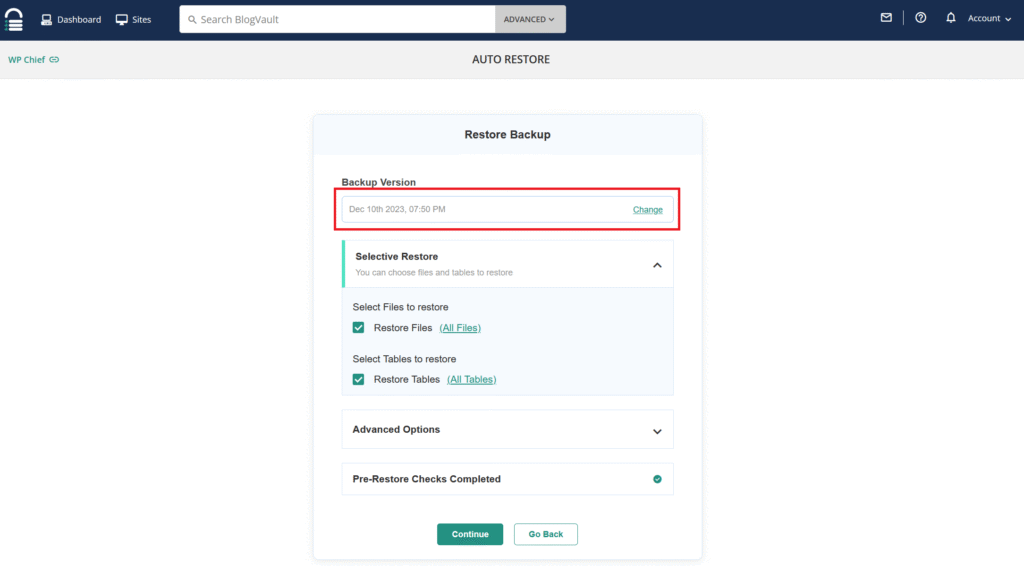The image size is (1024, 566).
Task: Click the AUTO RESTORE page title
Action: pos(511,59)
